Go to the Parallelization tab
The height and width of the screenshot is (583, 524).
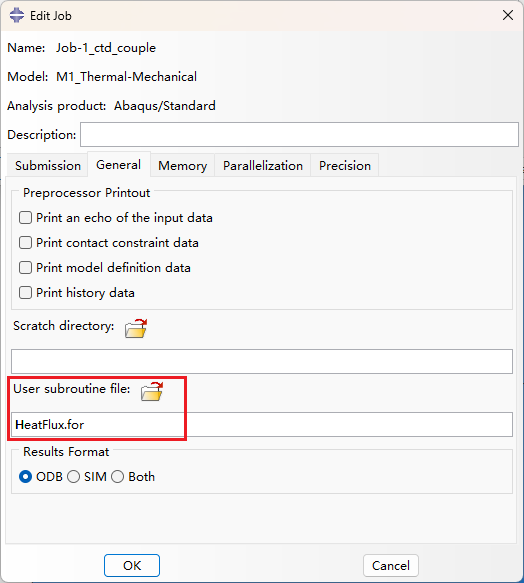click(x=263, y=165)
